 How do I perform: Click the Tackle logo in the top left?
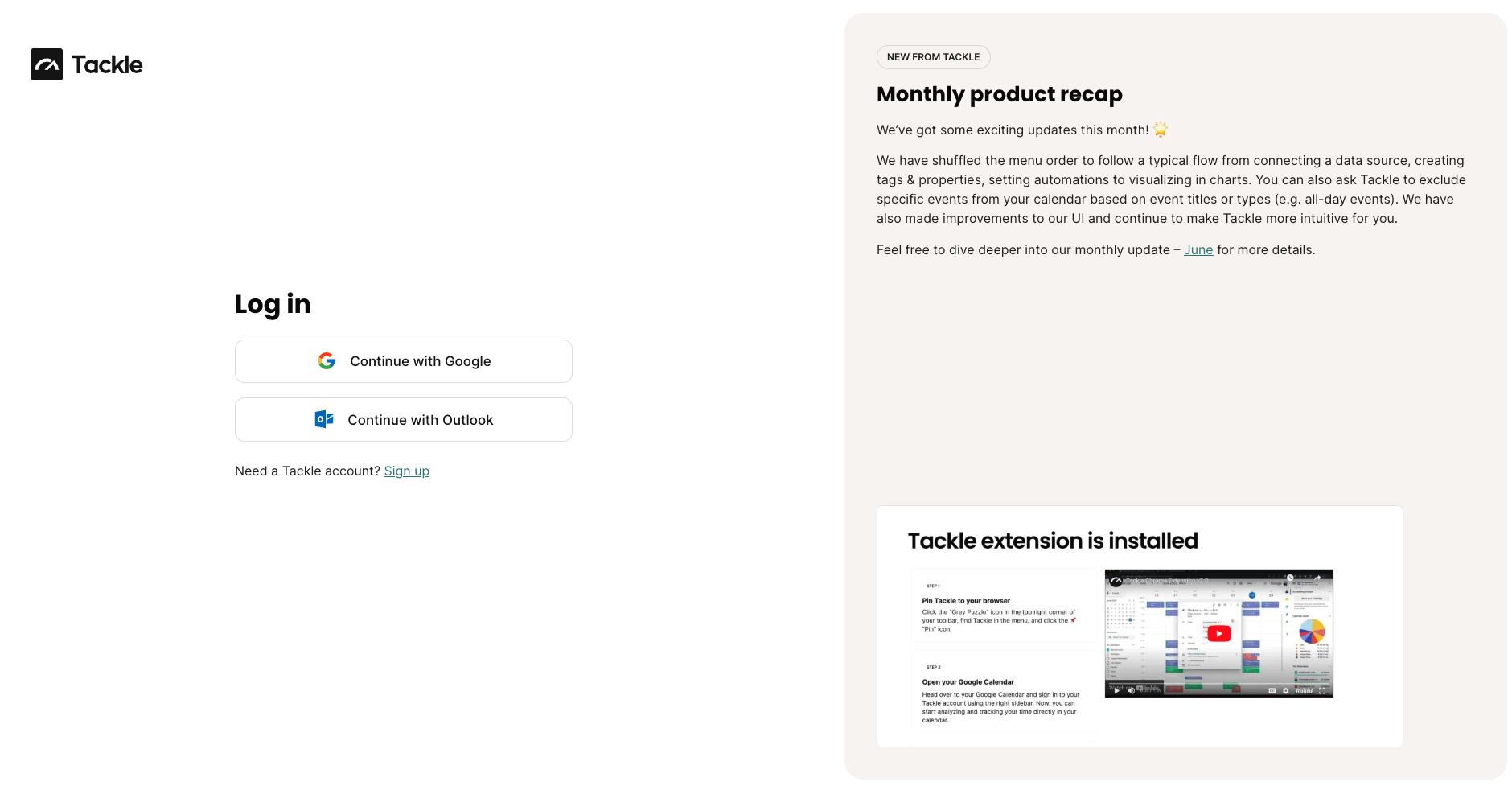coord(86,64)
